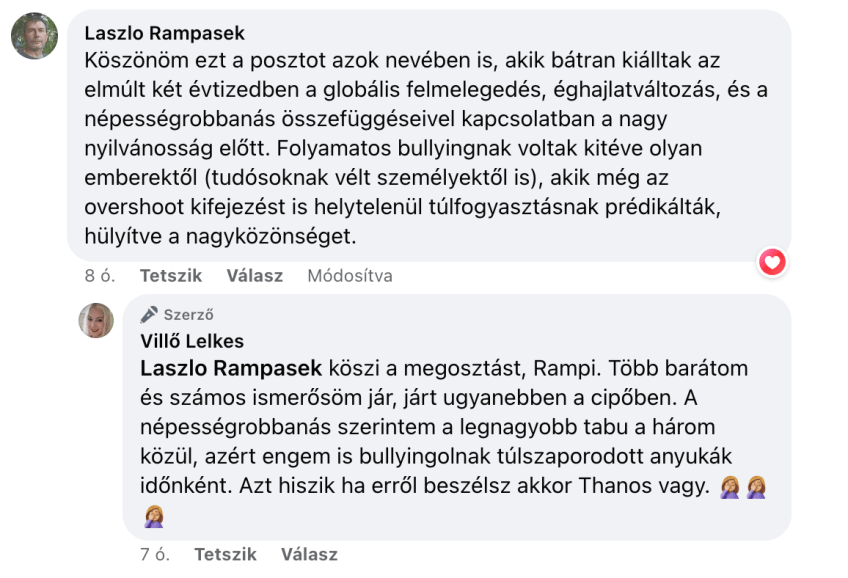
Task: Click the red heart reaction icon
Action: pos(772,262)
